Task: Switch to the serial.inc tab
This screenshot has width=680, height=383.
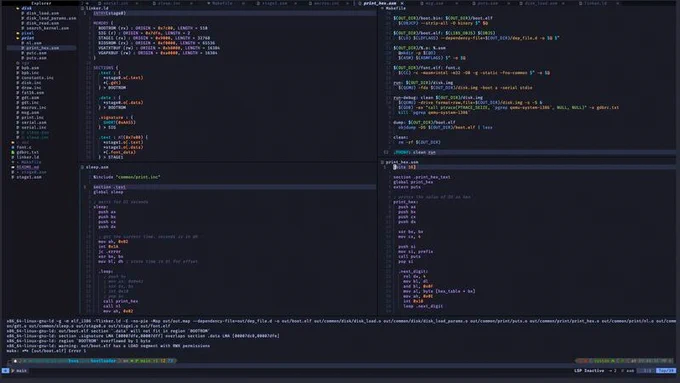Action: click(x=115, y=3)
